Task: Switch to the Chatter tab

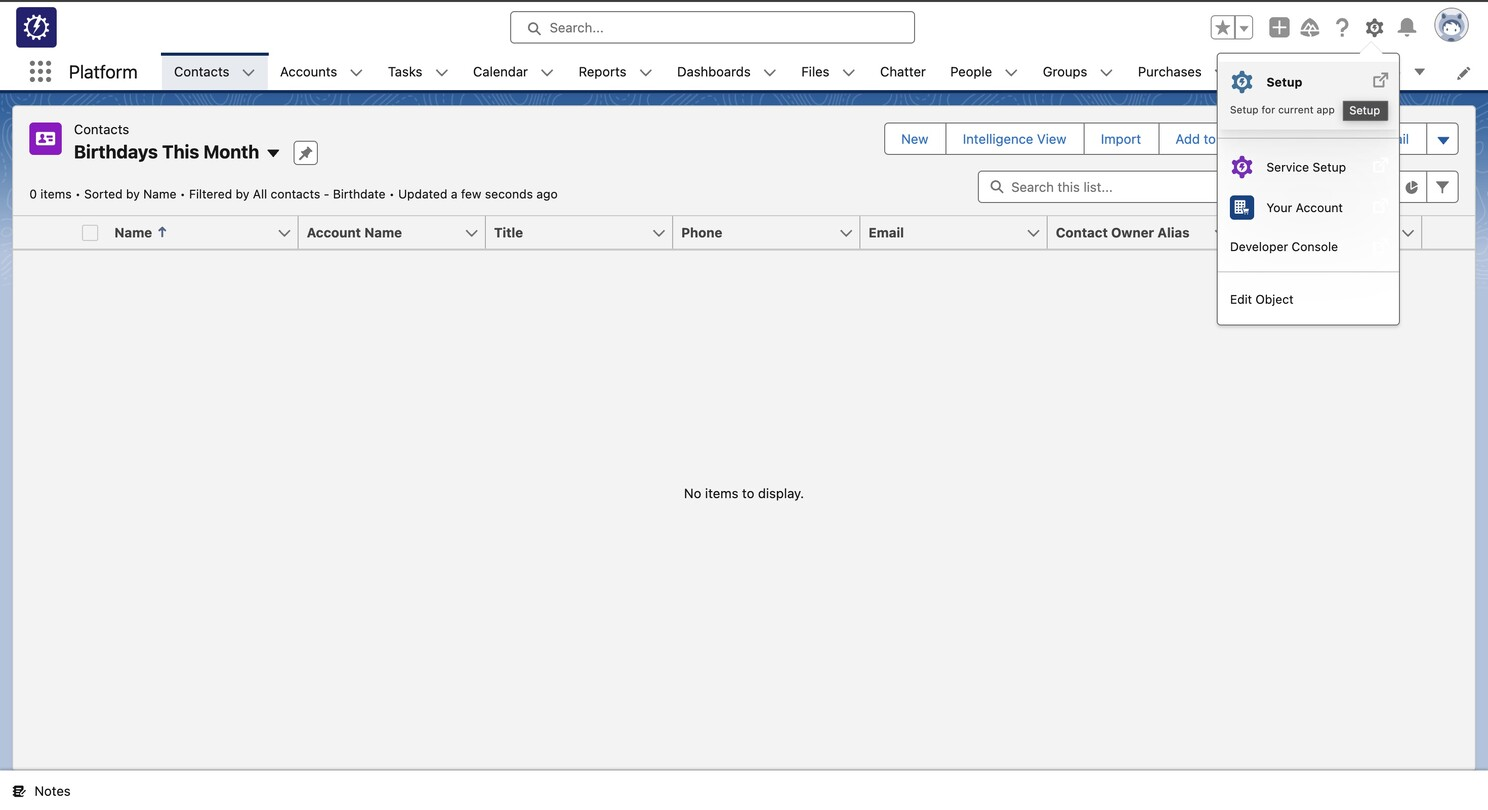Action: pos(902,72)
